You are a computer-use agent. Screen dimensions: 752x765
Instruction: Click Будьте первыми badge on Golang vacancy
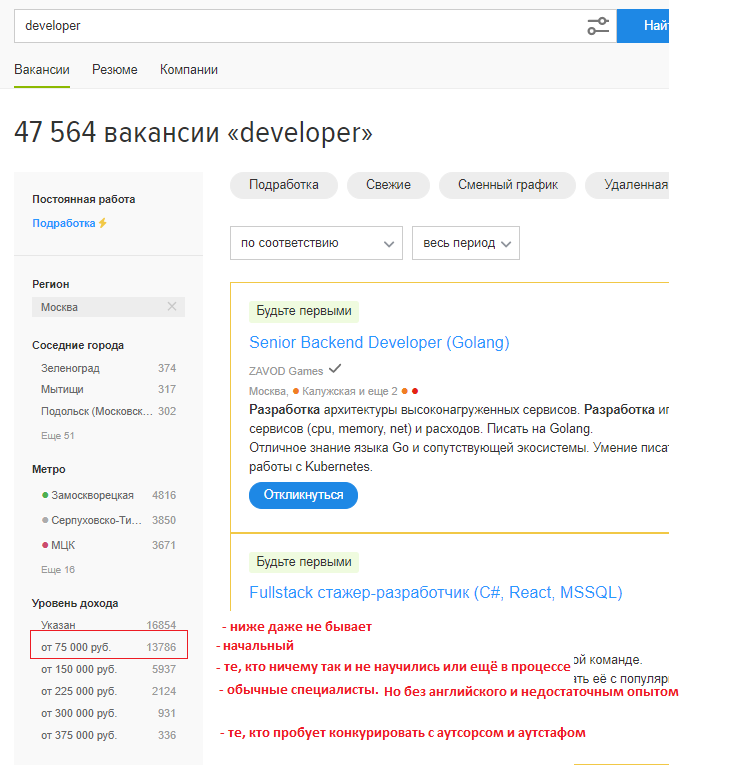pos(304,311)
